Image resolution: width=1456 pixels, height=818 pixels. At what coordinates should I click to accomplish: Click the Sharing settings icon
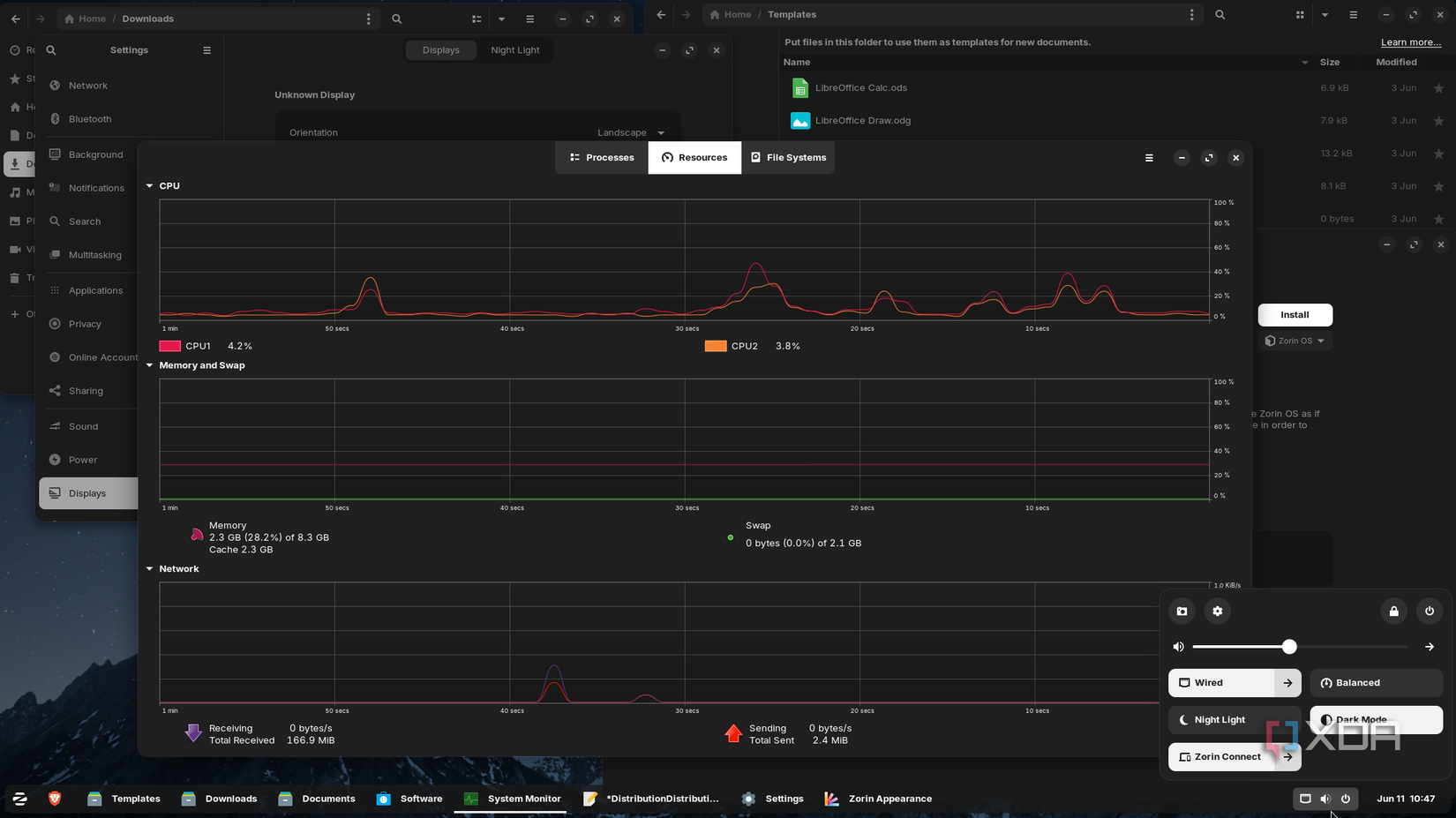pyautogui.click(x=55, y=391)
